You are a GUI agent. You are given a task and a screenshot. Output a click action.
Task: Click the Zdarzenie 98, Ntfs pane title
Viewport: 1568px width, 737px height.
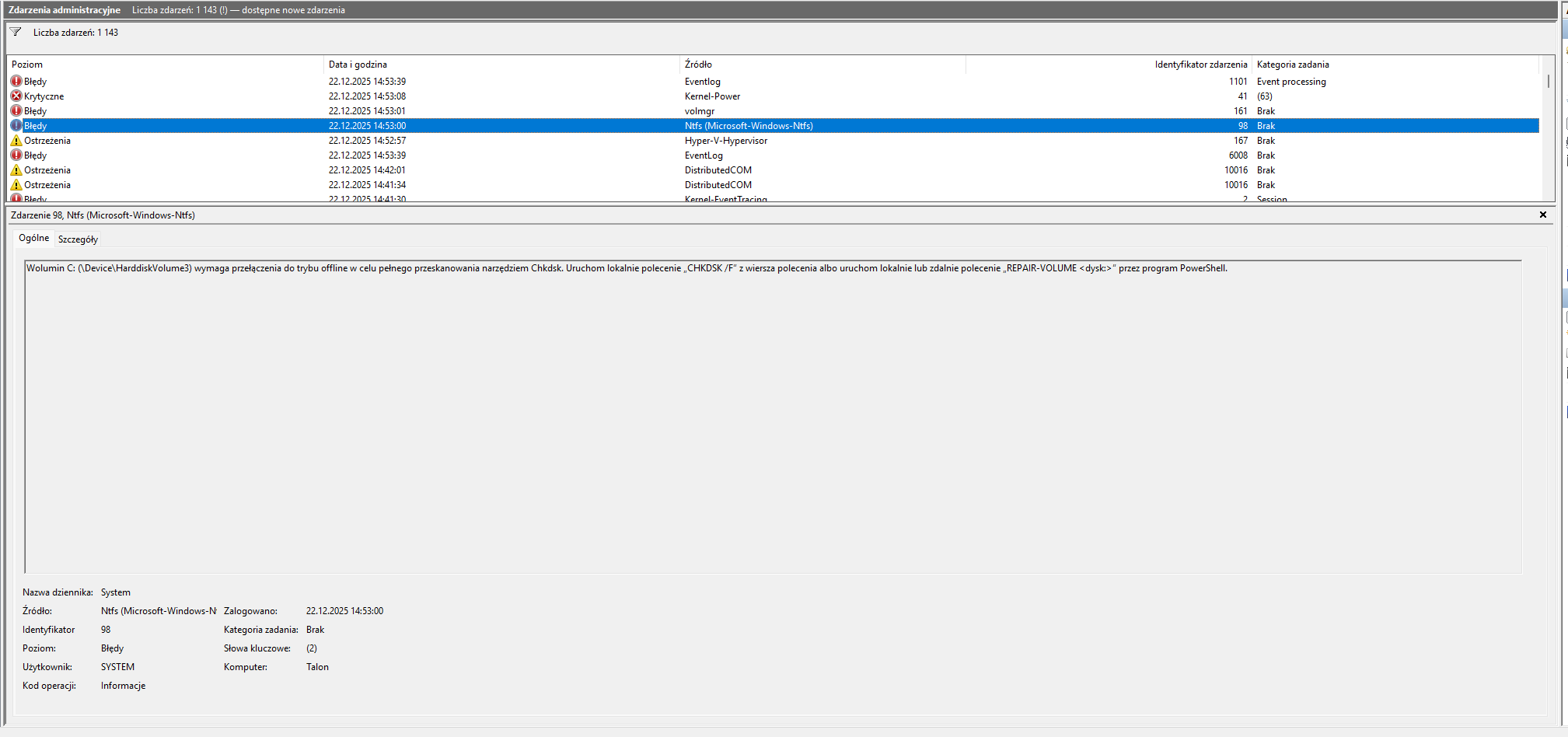(x=103, y=215)
